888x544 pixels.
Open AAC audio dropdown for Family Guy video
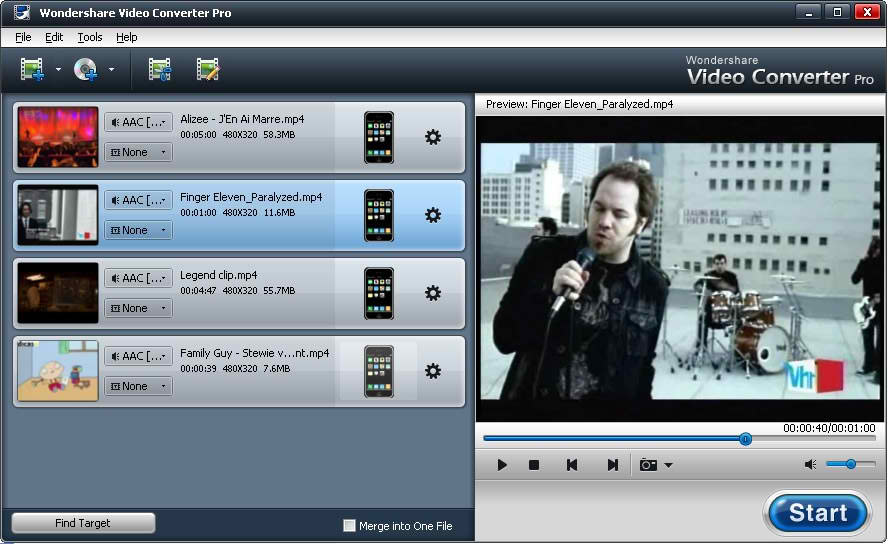[x=138, y=356]
